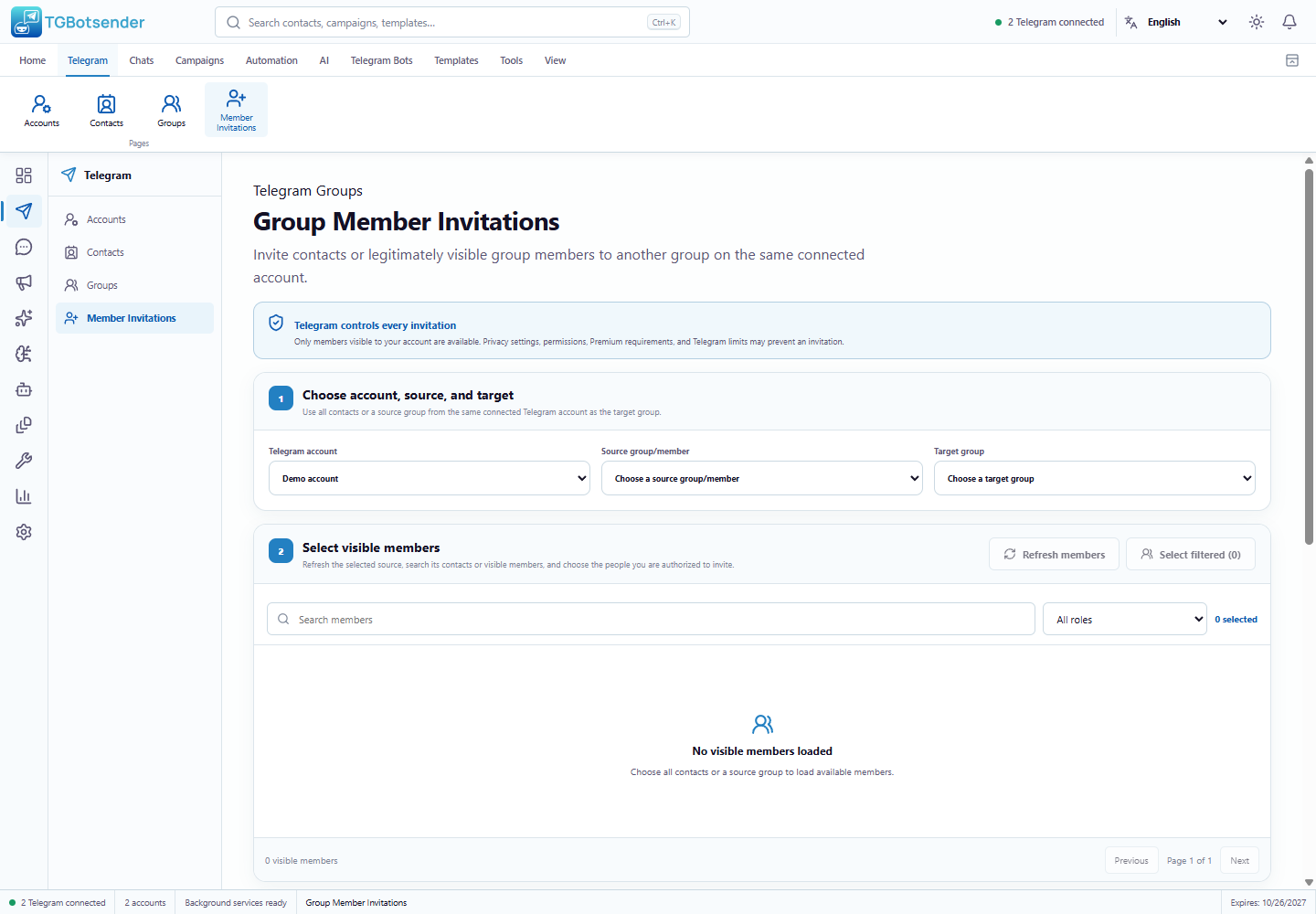Open the Campaigns tab
The image size is (1316, 914).
tap(199, 60)
